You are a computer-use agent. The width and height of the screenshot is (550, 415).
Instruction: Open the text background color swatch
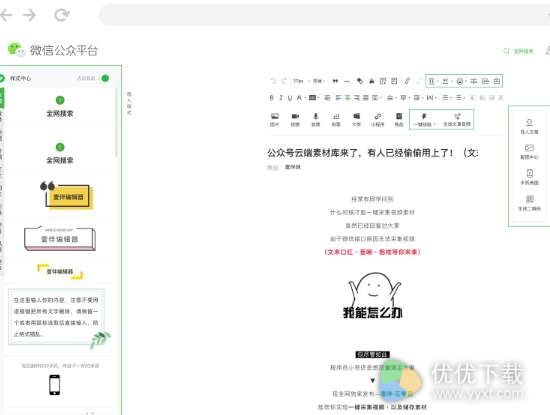point(313,98)
